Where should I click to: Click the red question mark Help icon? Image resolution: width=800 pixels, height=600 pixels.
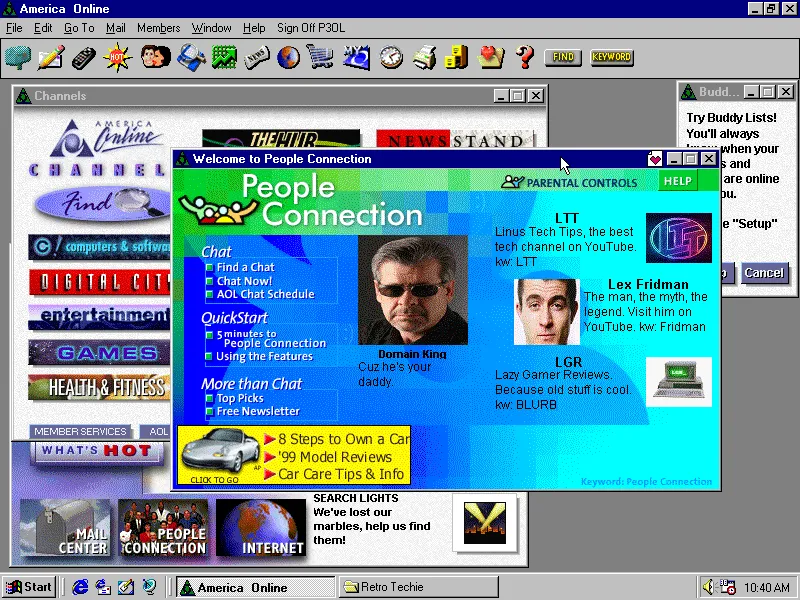click(x=524, y=57)
